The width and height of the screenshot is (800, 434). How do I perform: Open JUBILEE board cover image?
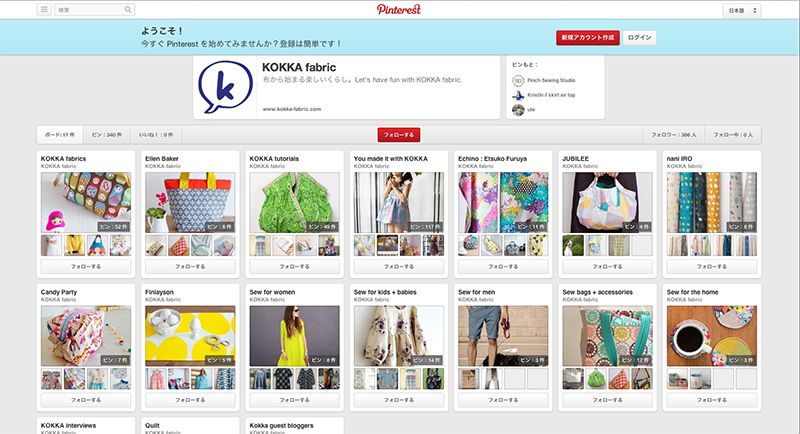(607, 202)
